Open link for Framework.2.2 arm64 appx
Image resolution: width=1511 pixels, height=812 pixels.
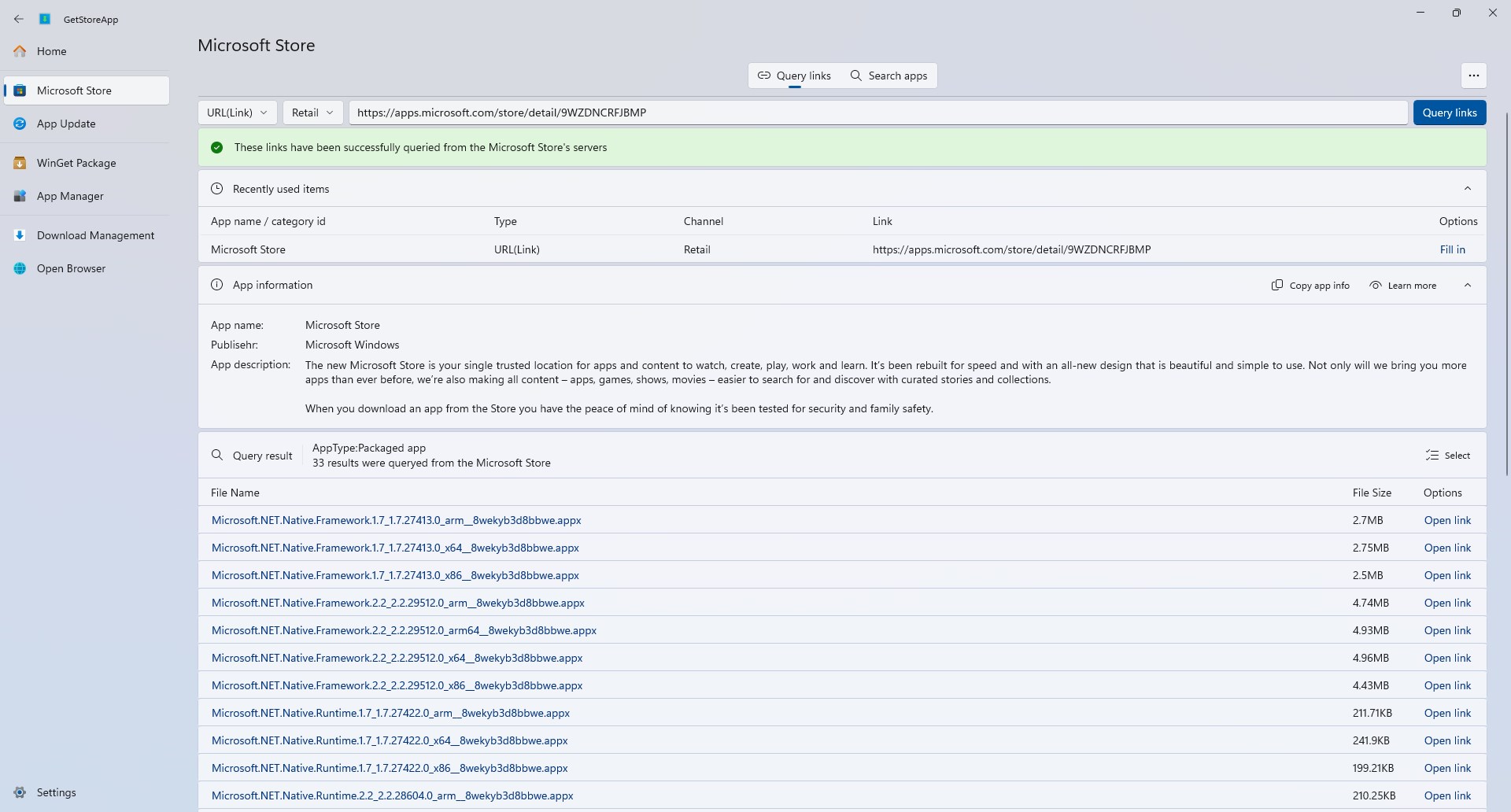pos(1447,630)
